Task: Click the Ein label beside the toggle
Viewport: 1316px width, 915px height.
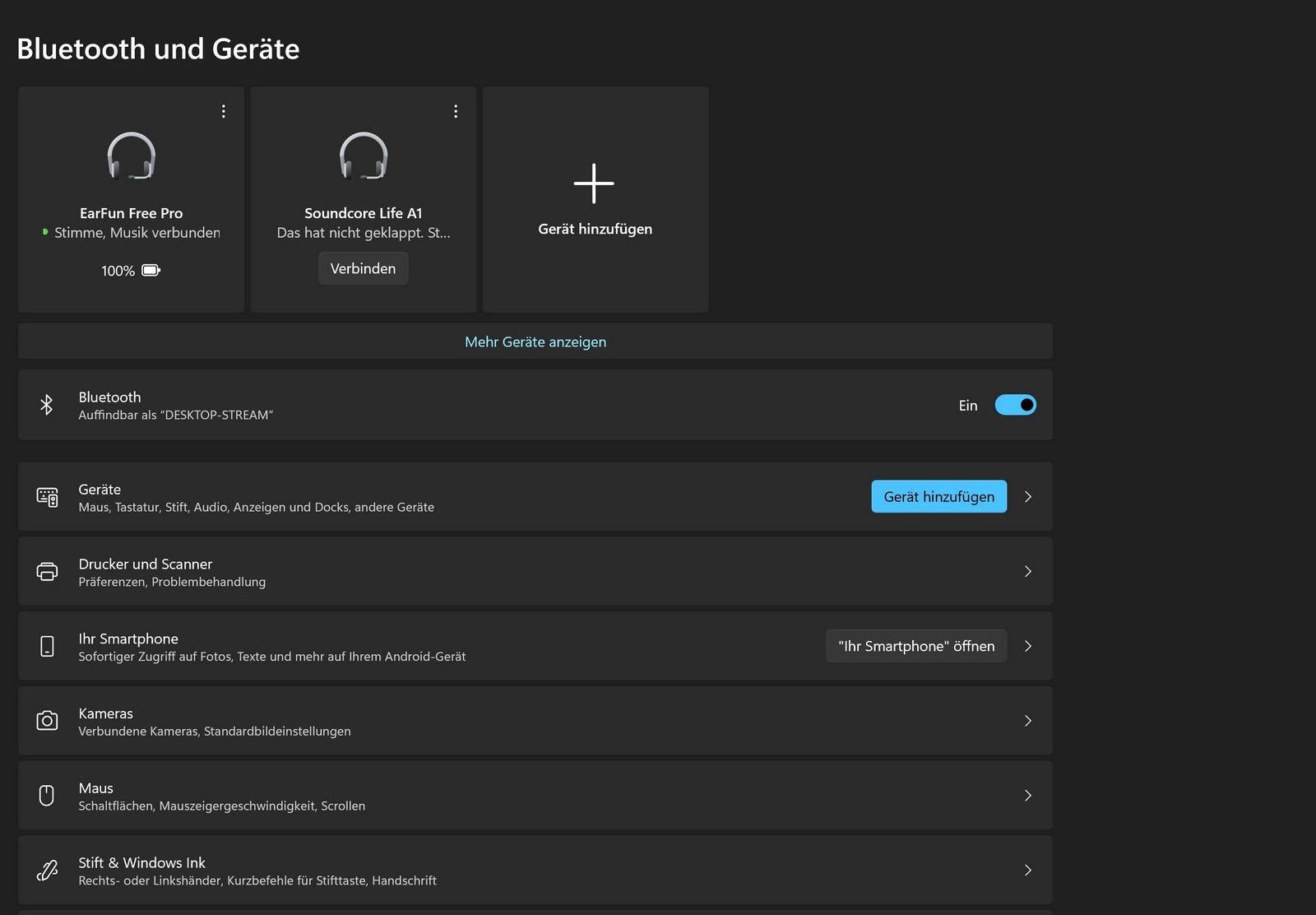Action: [x=968, y=406]
